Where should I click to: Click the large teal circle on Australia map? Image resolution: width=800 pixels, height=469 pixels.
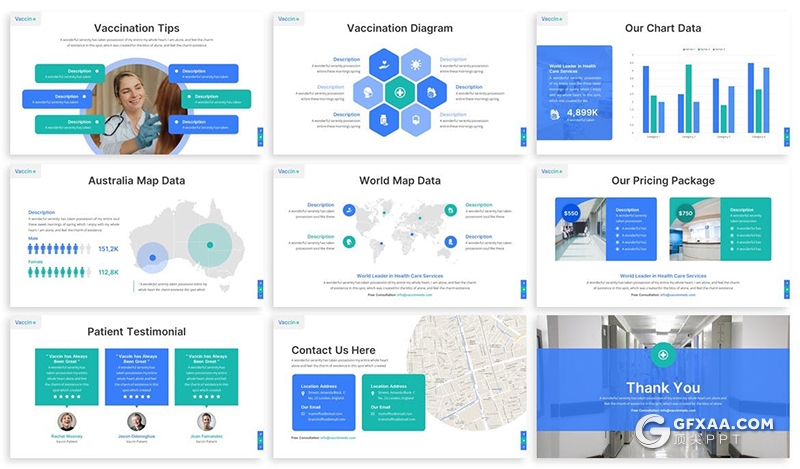tap(208, 243)
